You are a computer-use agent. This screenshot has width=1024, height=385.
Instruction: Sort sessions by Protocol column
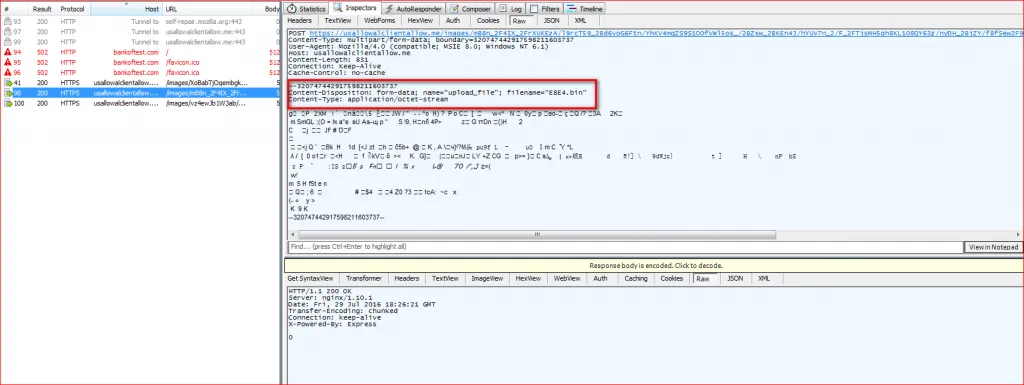[x=73, y=10]
